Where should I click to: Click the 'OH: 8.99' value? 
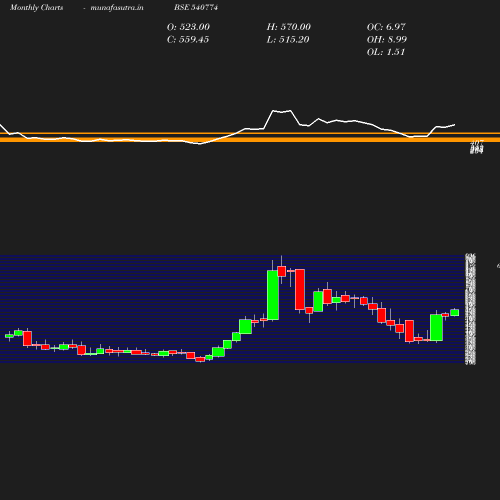tap(387, 40)
